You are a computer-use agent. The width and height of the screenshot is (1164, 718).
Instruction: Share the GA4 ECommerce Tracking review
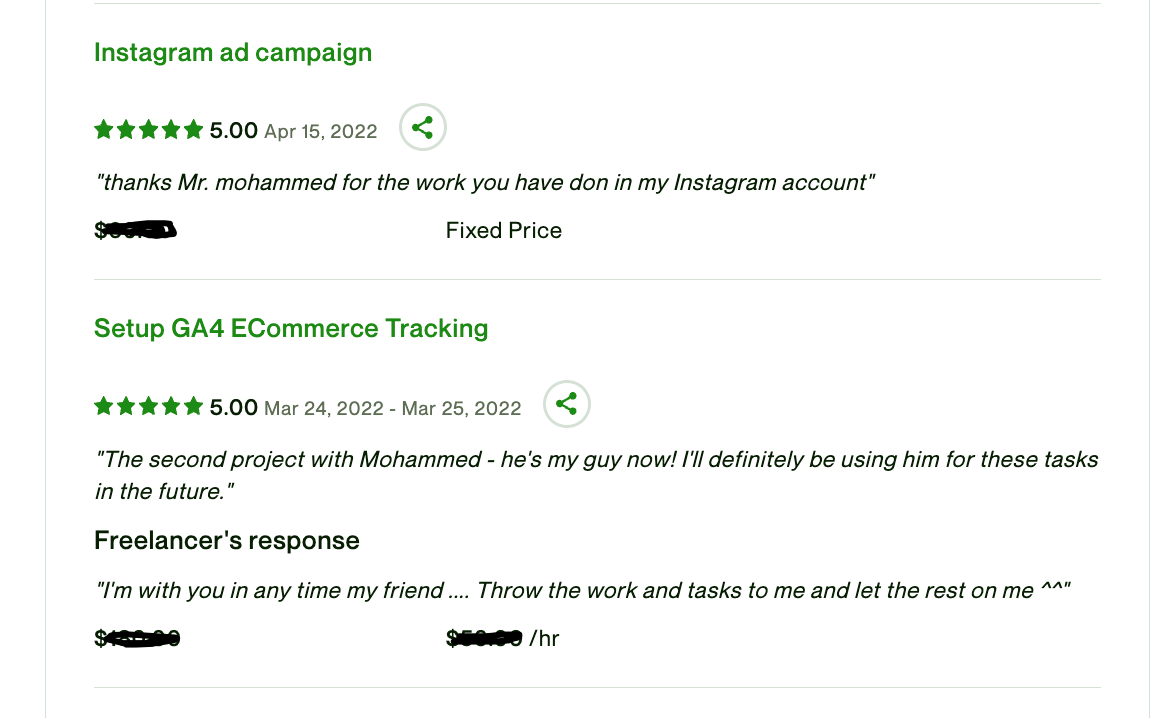pyautogui.click(x=566, y=404)
